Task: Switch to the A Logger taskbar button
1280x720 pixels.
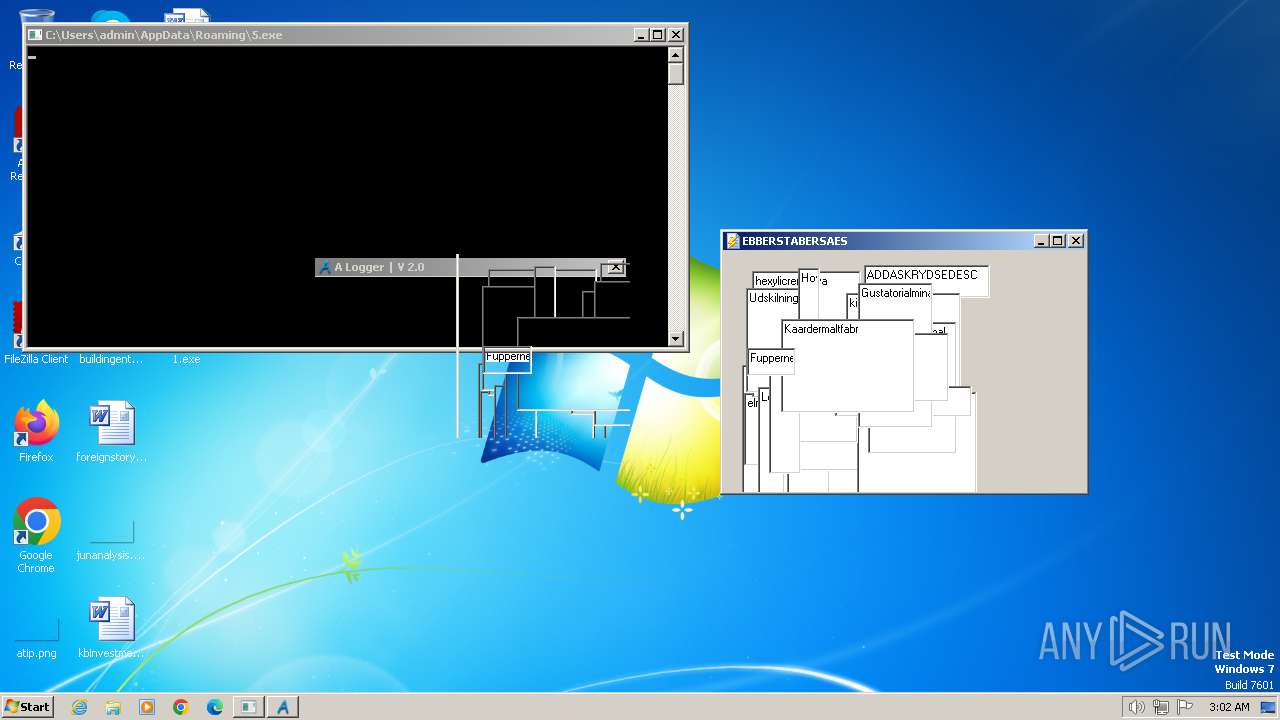Action: click(x=283, y=707)
